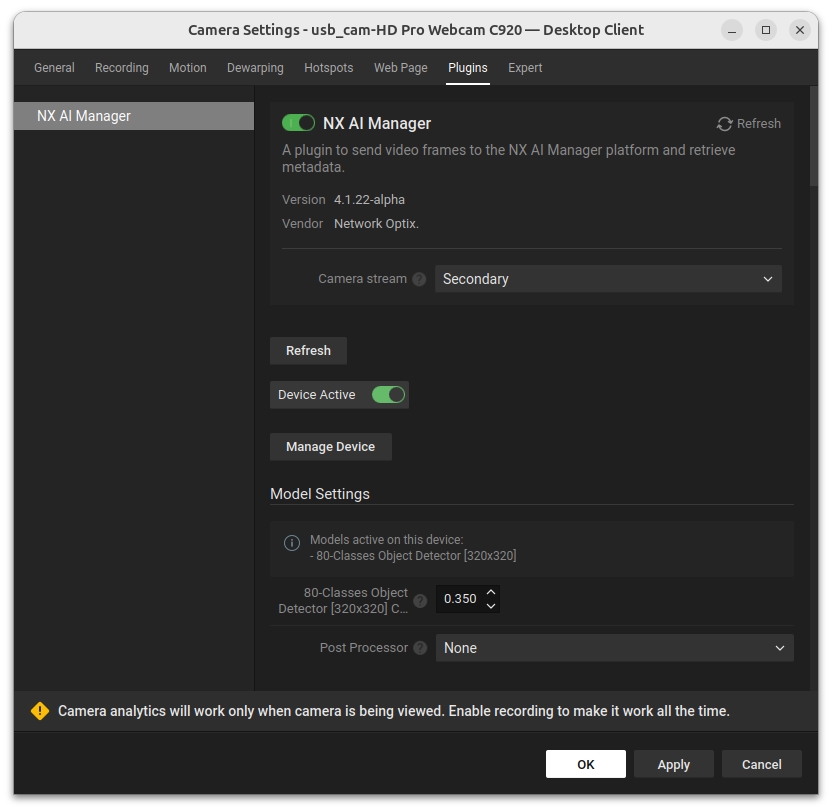The height and width of the screenshot is (811, 832).
Task: Go to the Dewarping tab
Action: (255, 68)
